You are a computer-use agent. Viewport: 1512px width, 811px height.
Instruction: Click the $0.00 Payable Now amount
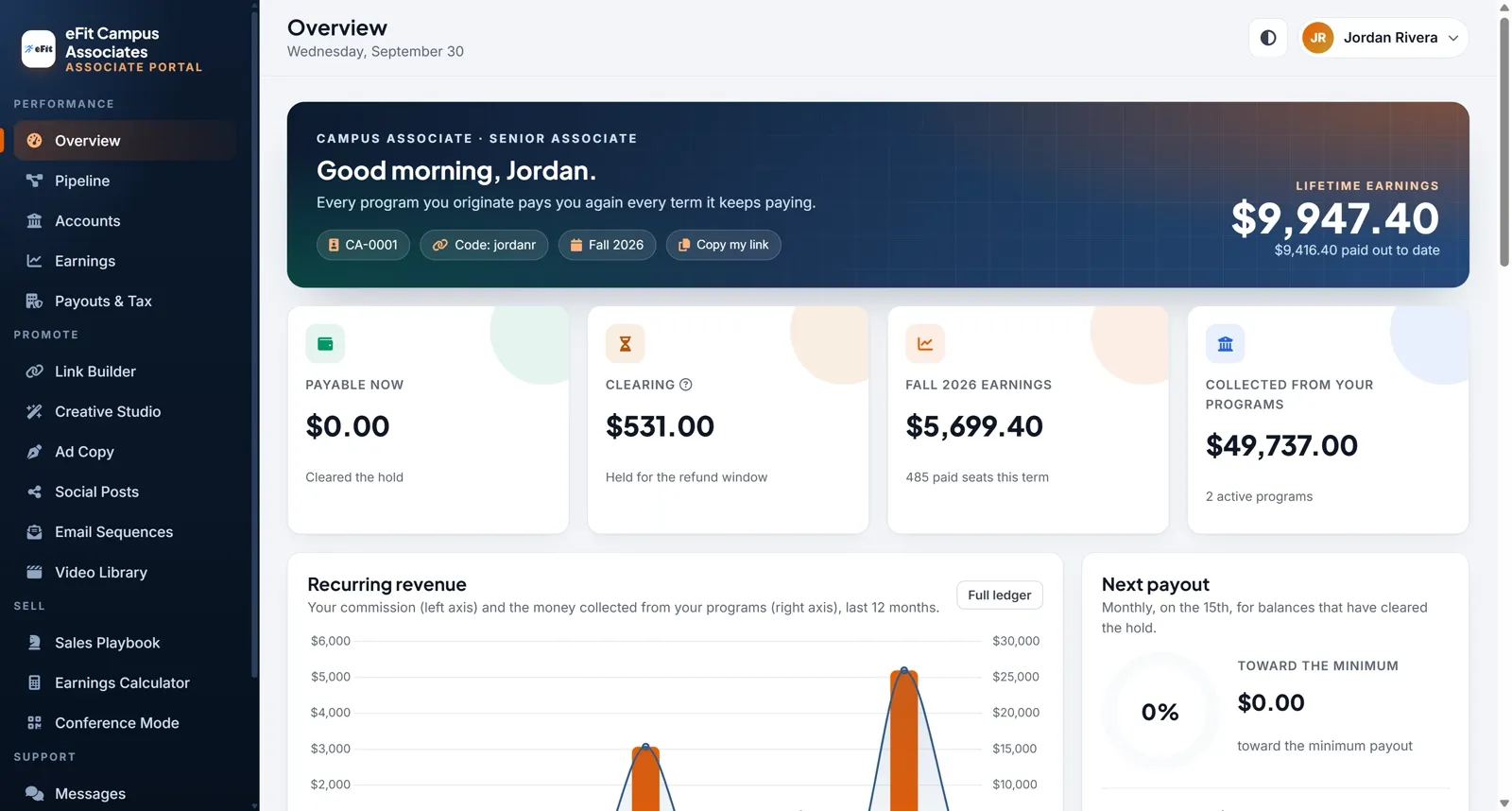tap(348, 426)
